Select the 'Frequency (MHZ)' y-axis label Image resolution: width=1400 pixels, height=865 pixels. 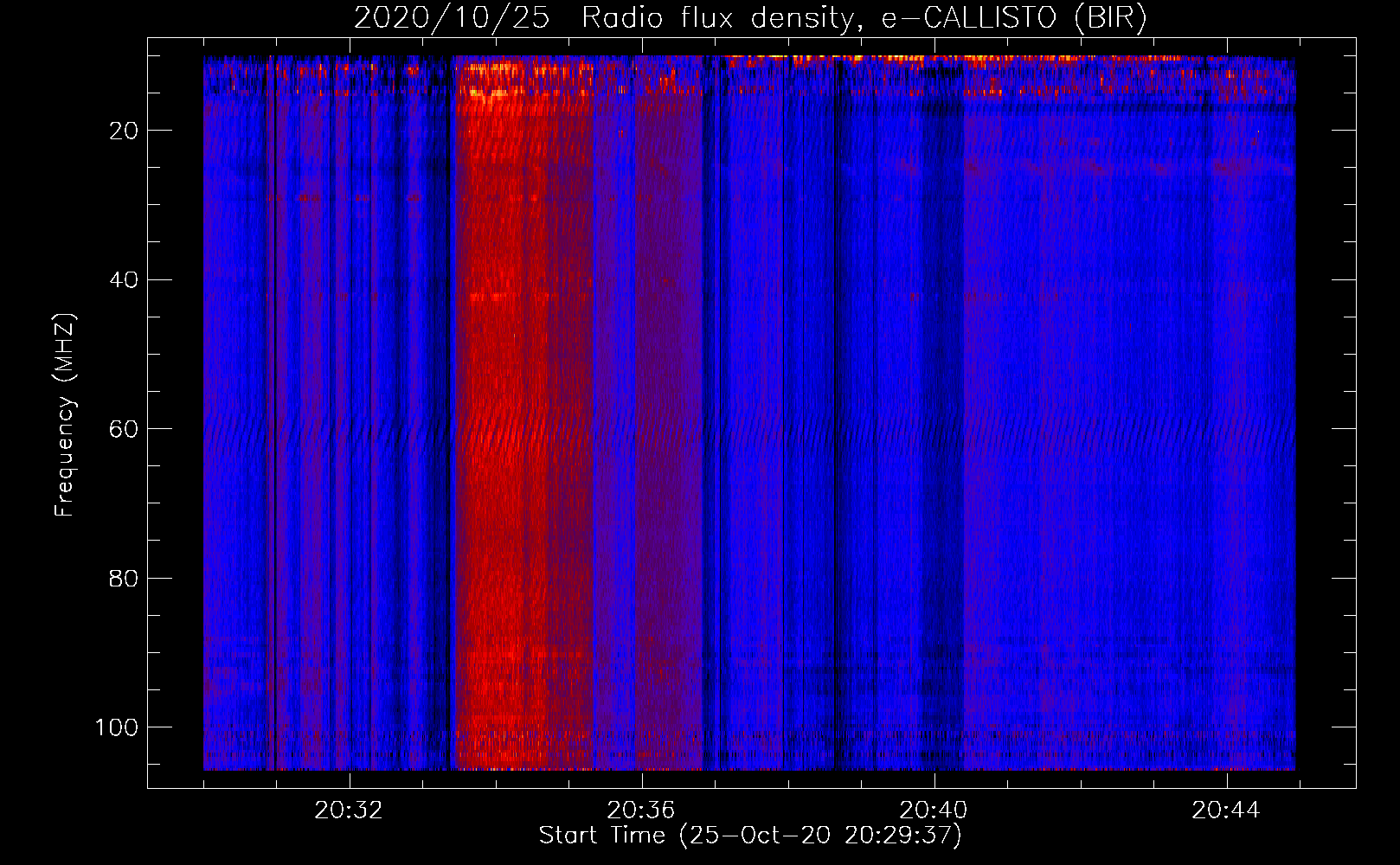click(65, 415)
